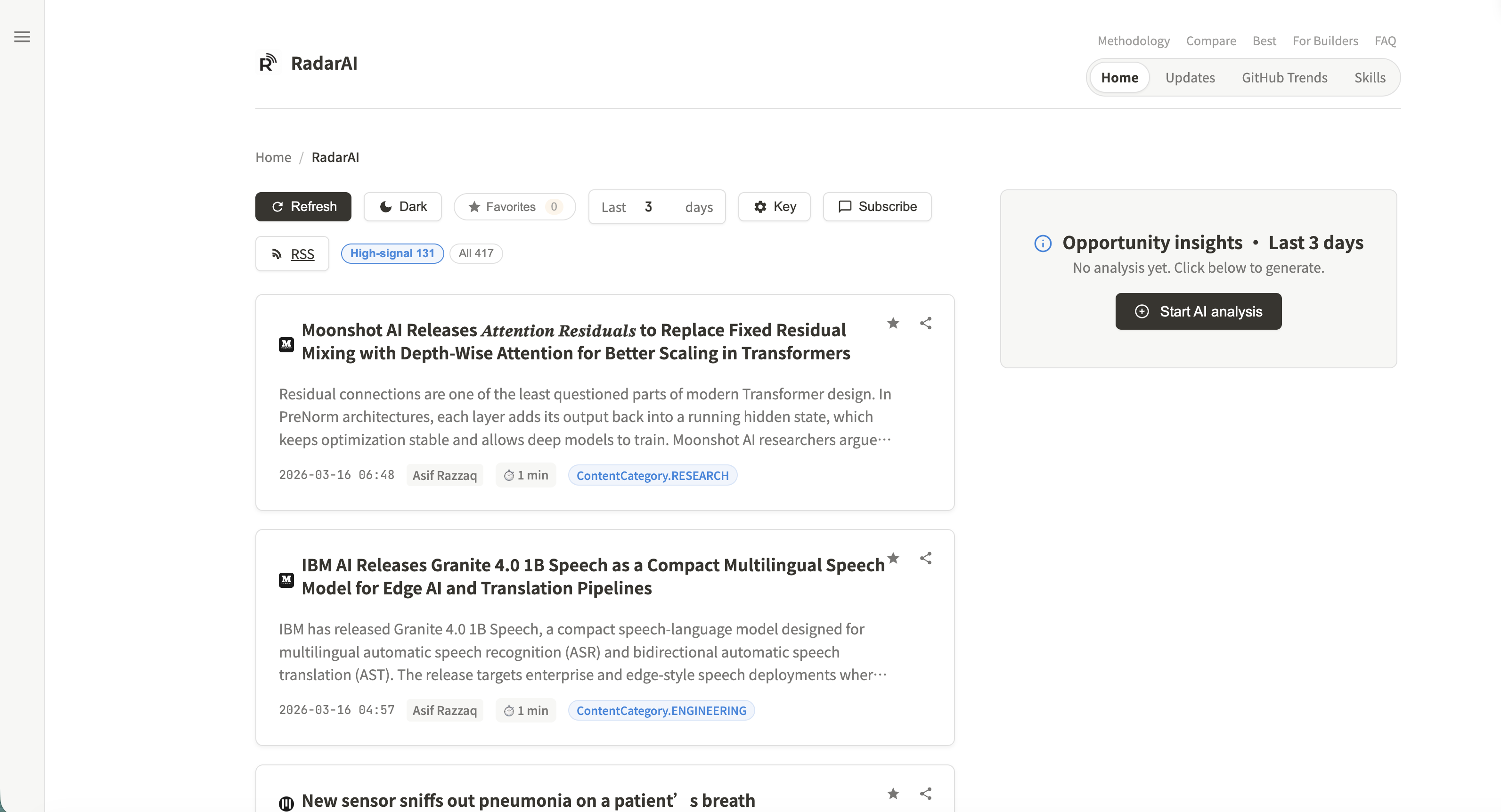Click the Last days number field
This screenshot has width=1501, height=812.
[x=655, y=207]
